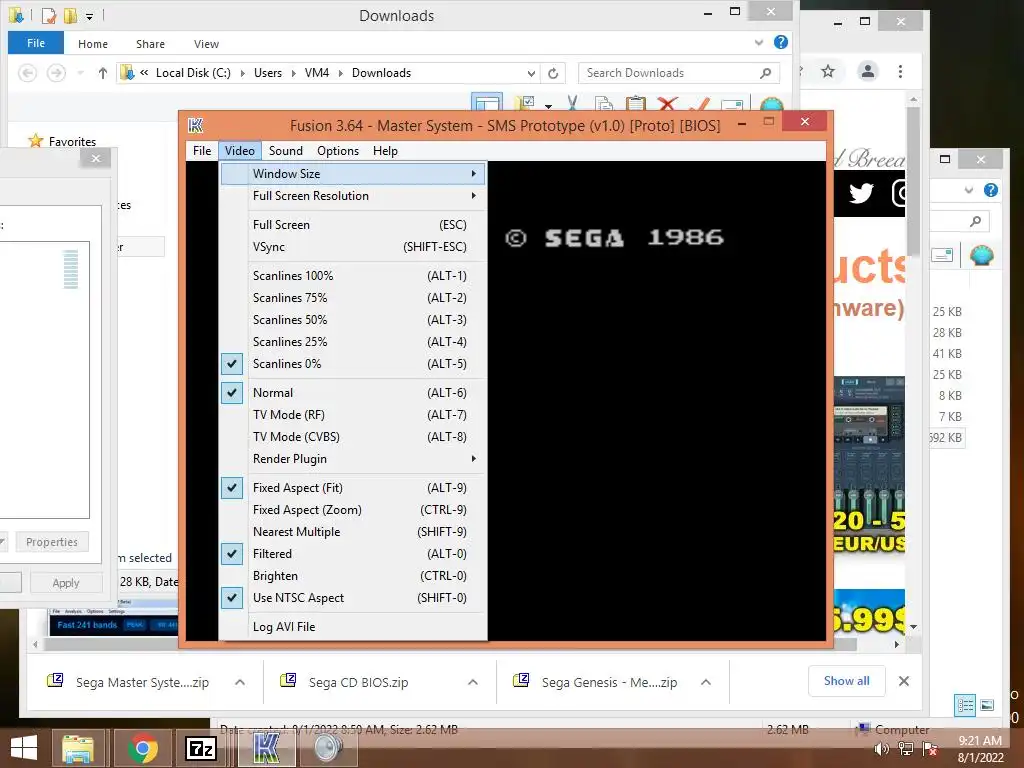Open the Fusion emulator from the taskbar
Image resolution: width=1024 pixels, height=768 pixels.
coord(266,748)
